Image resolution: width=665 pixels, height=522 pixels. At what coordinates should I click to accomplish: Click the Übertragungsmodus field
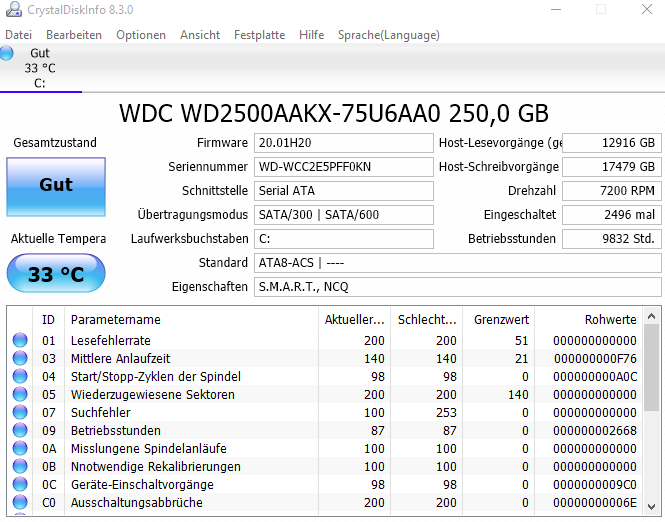tap(344, 215)
